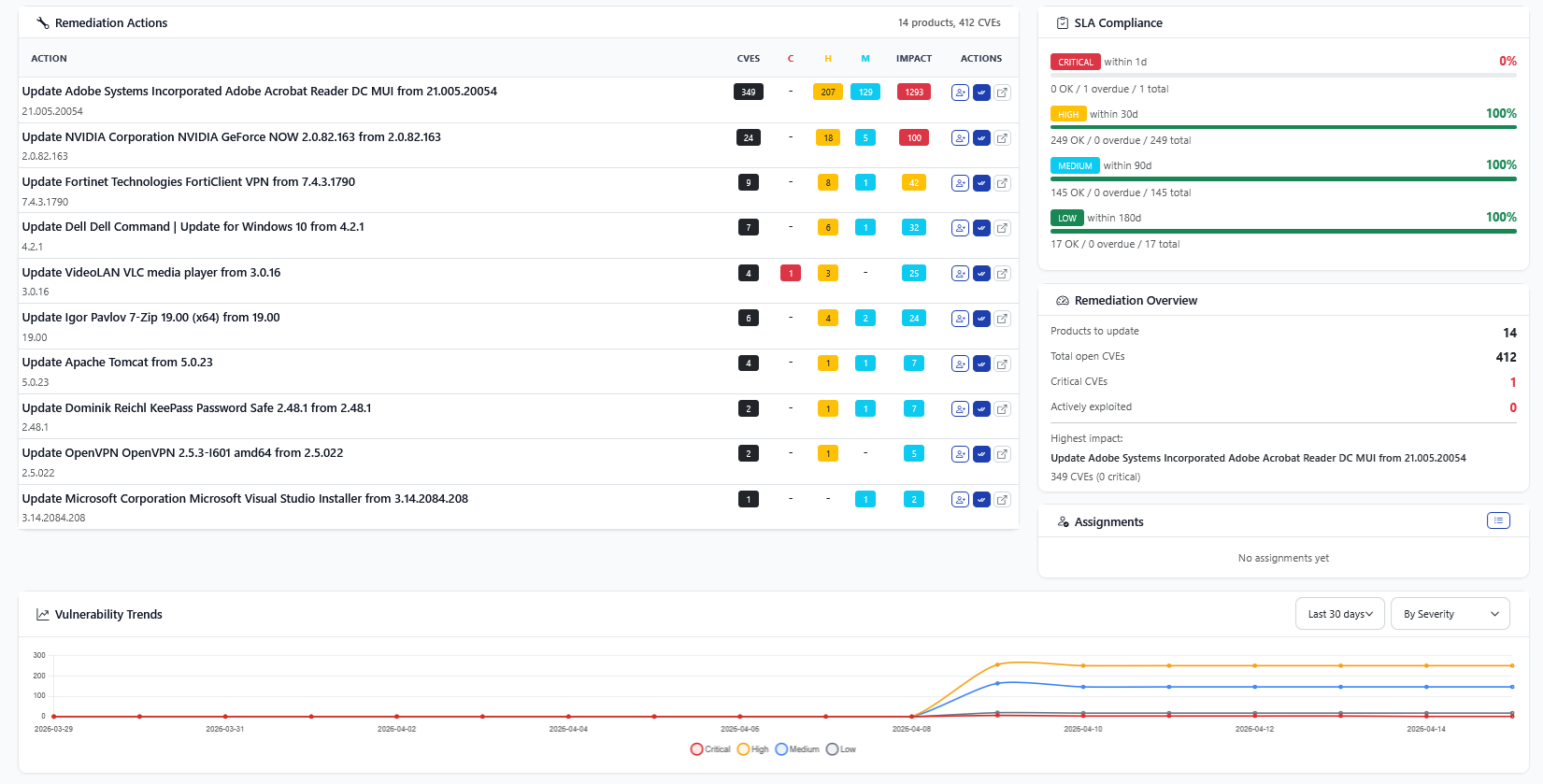Assign user to OpenVPN update
1543x784 pixels.
960,454
